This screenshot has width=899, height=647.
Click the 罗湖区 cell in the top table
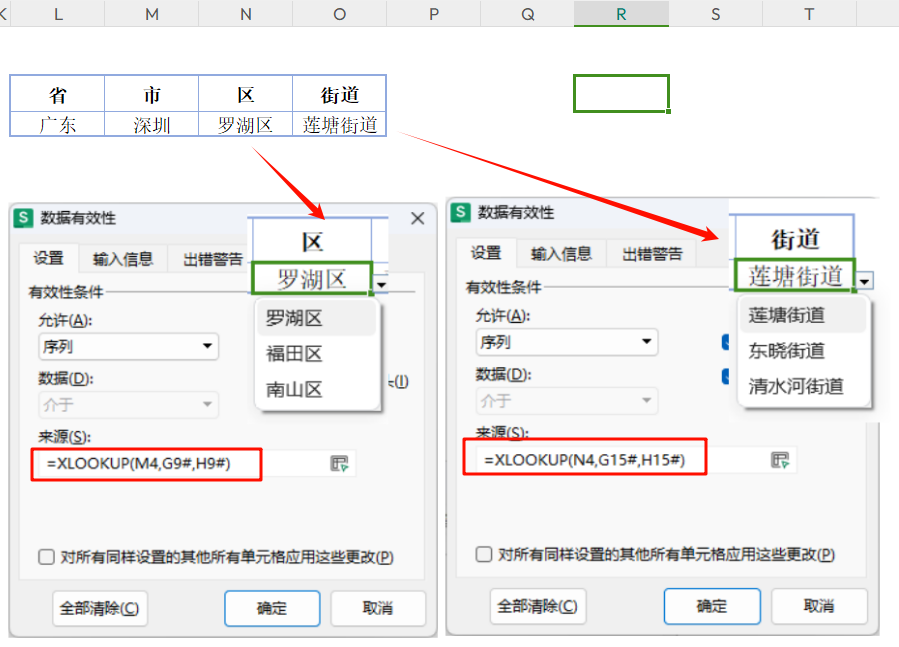coord(245,124)
